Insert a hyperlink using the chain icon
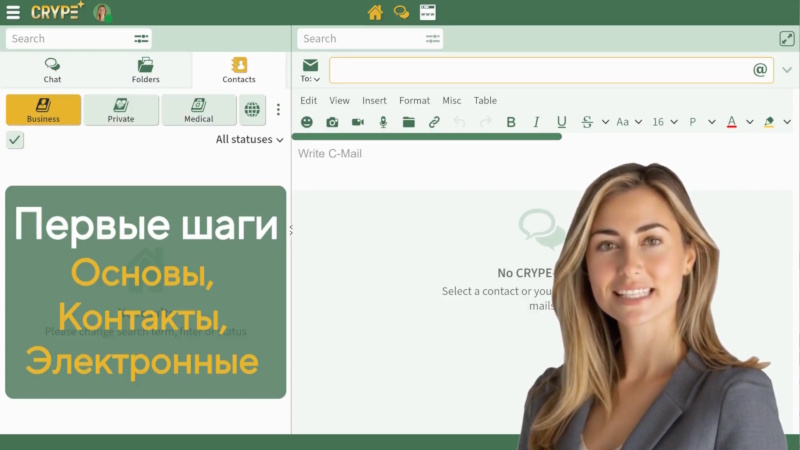 [x=434, y=122]
